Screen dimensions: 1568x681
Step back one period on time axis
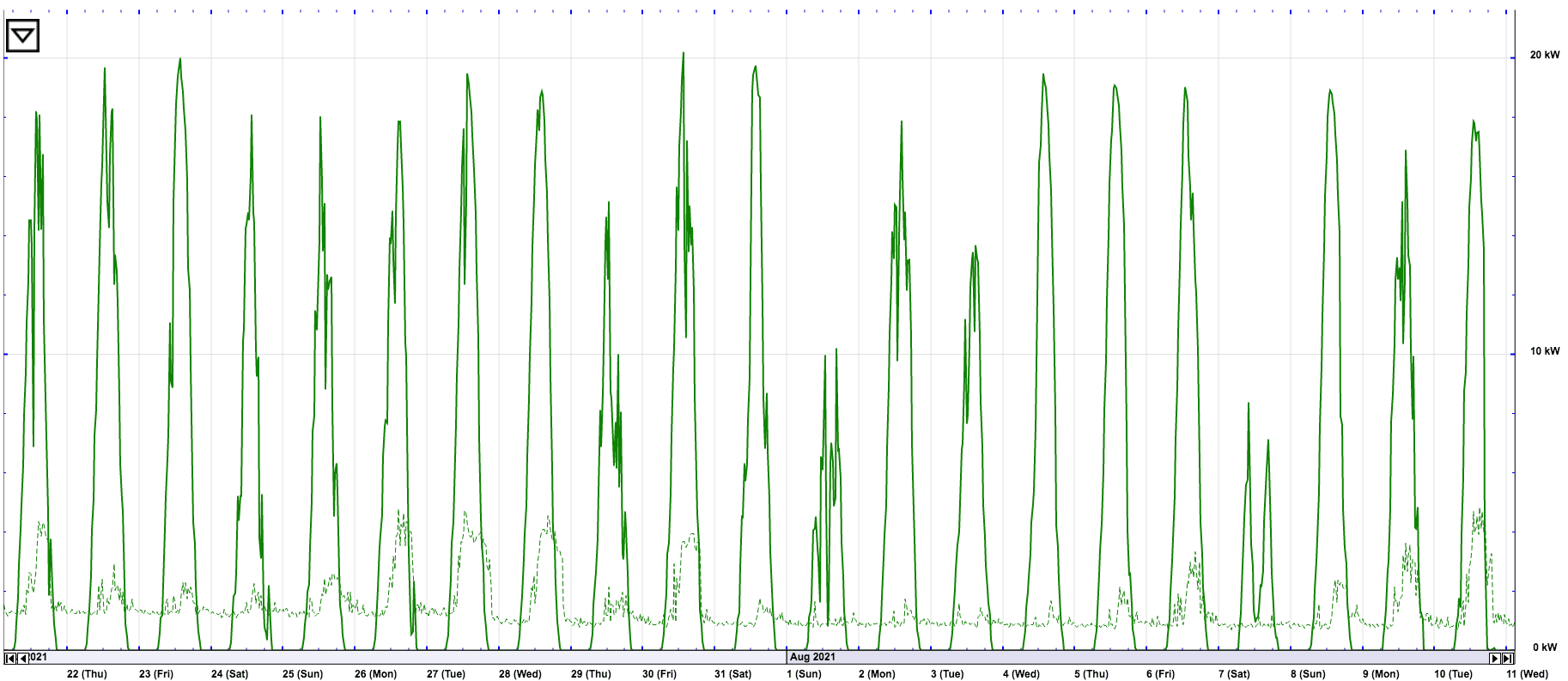click(23, 658)
